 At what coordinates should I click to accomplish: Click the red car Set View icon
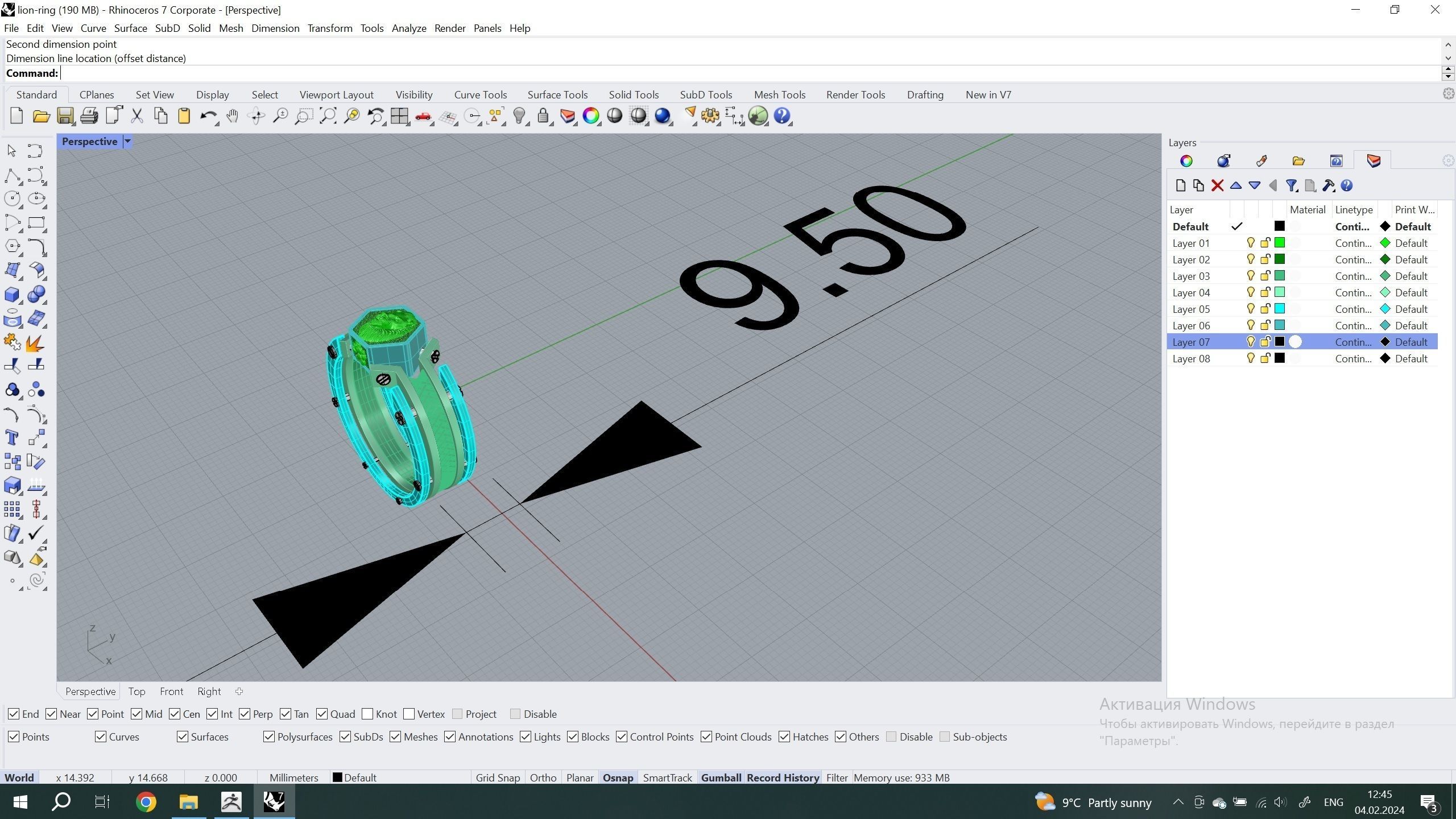click(x=423, y=116)
